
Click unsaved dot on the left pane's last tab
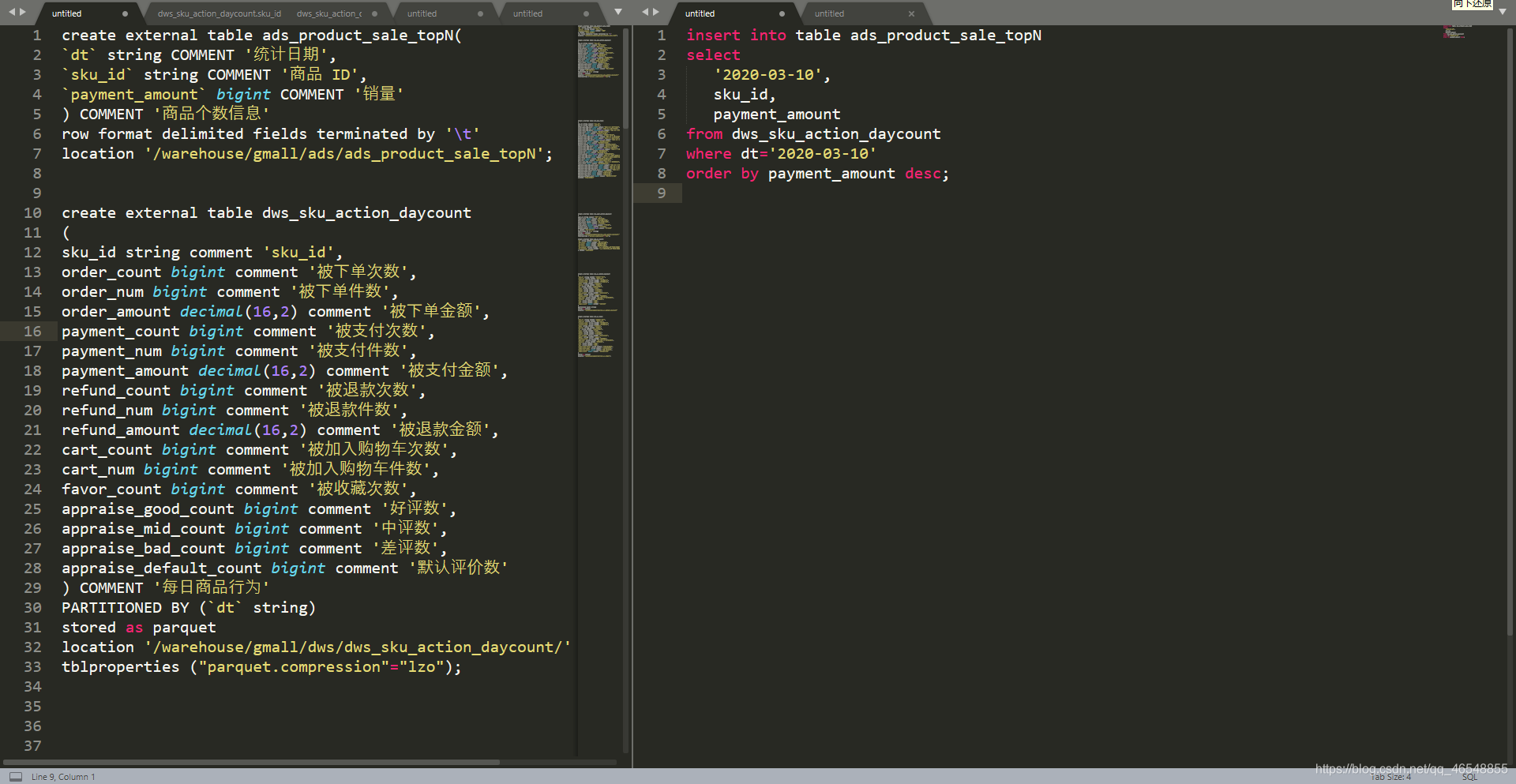tap(586, 13)
